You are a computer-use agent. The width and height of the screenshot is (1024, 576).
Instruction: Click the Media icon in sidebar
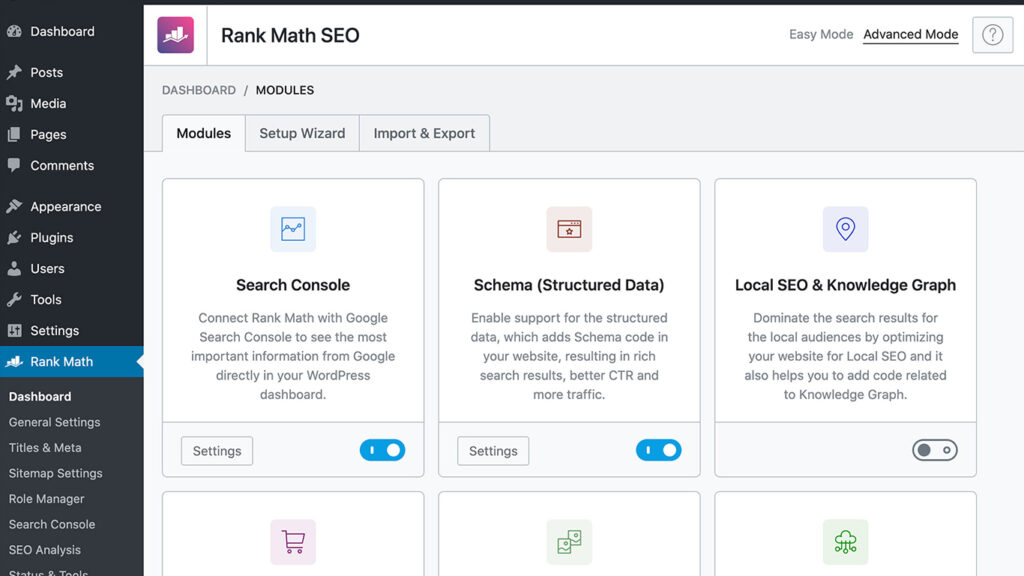click(x=14, y=103)
